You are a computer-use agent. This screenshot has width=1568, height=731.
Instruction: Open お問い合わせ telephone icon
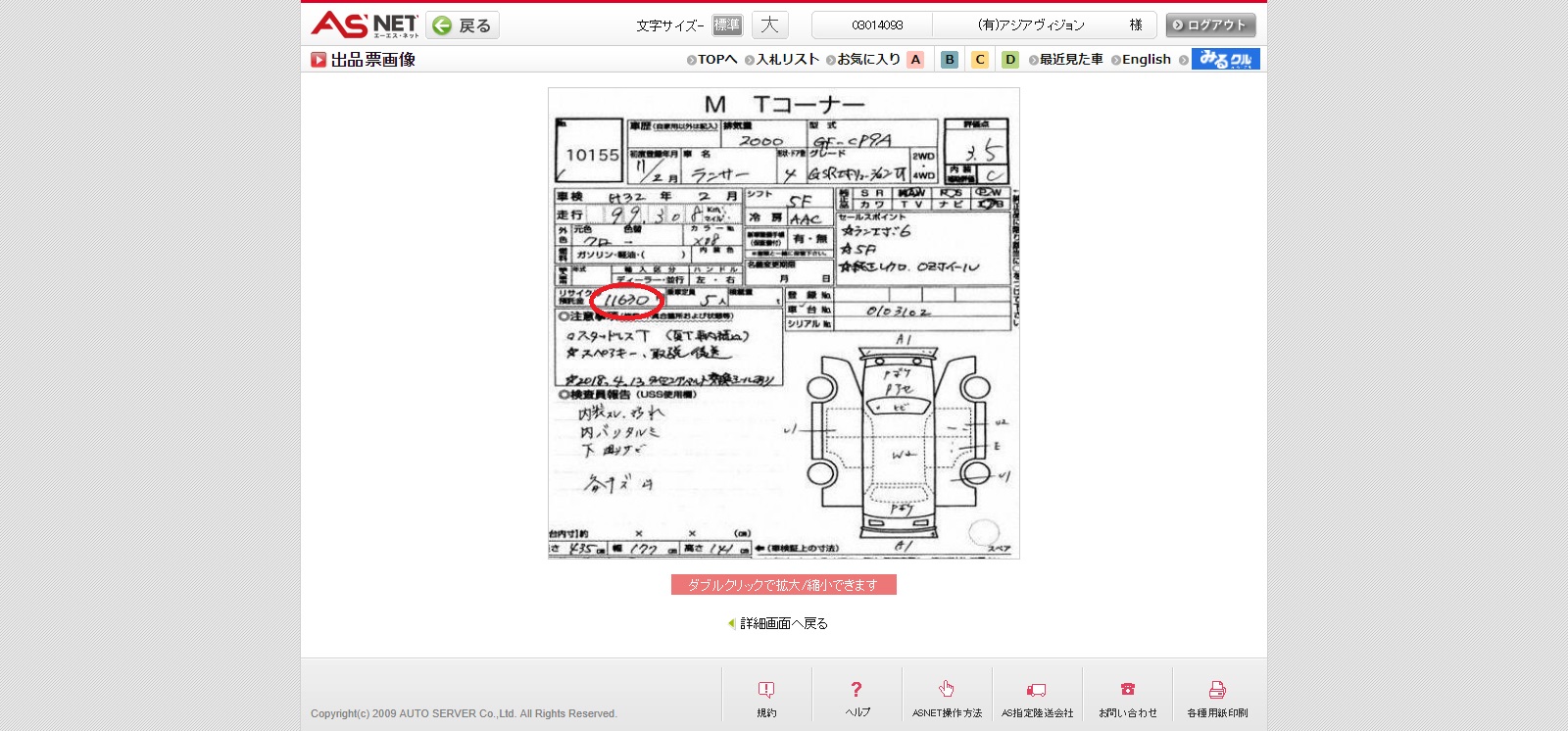(x=1127, y=691)
